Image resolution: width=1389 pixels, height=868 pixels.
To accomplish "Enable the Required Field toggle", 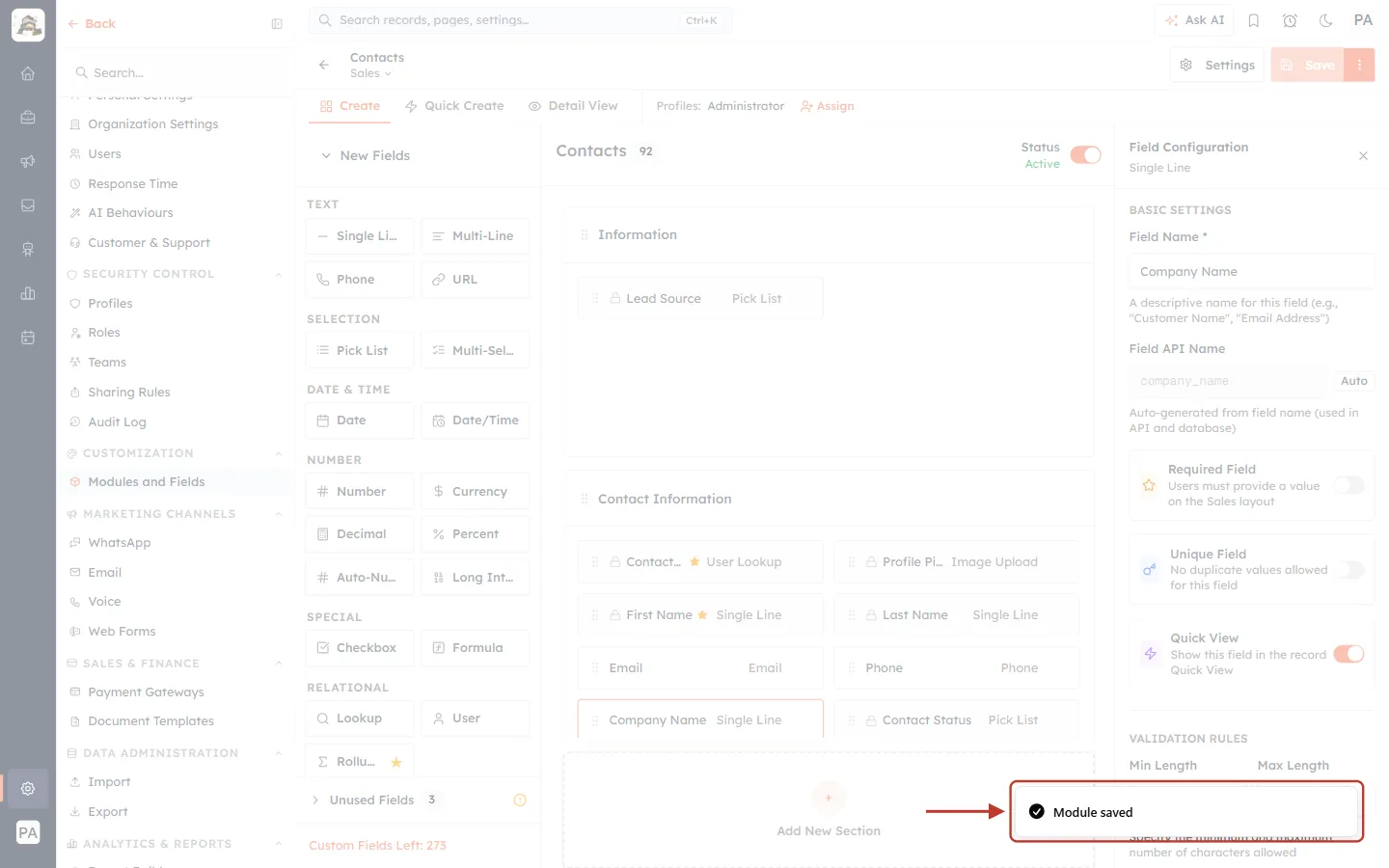I will coord(1349,485).
